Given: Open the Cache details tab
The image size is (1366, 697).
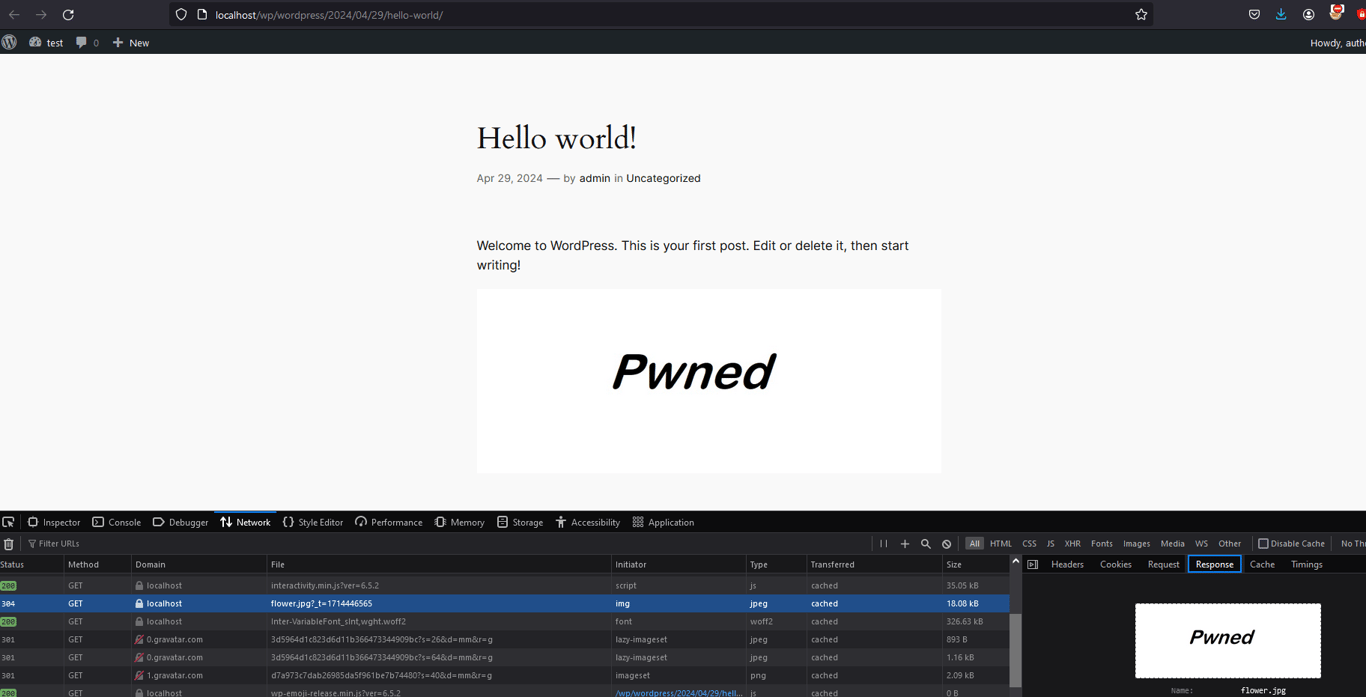Looking at the screenshot, I should (x=1262, y=565).
